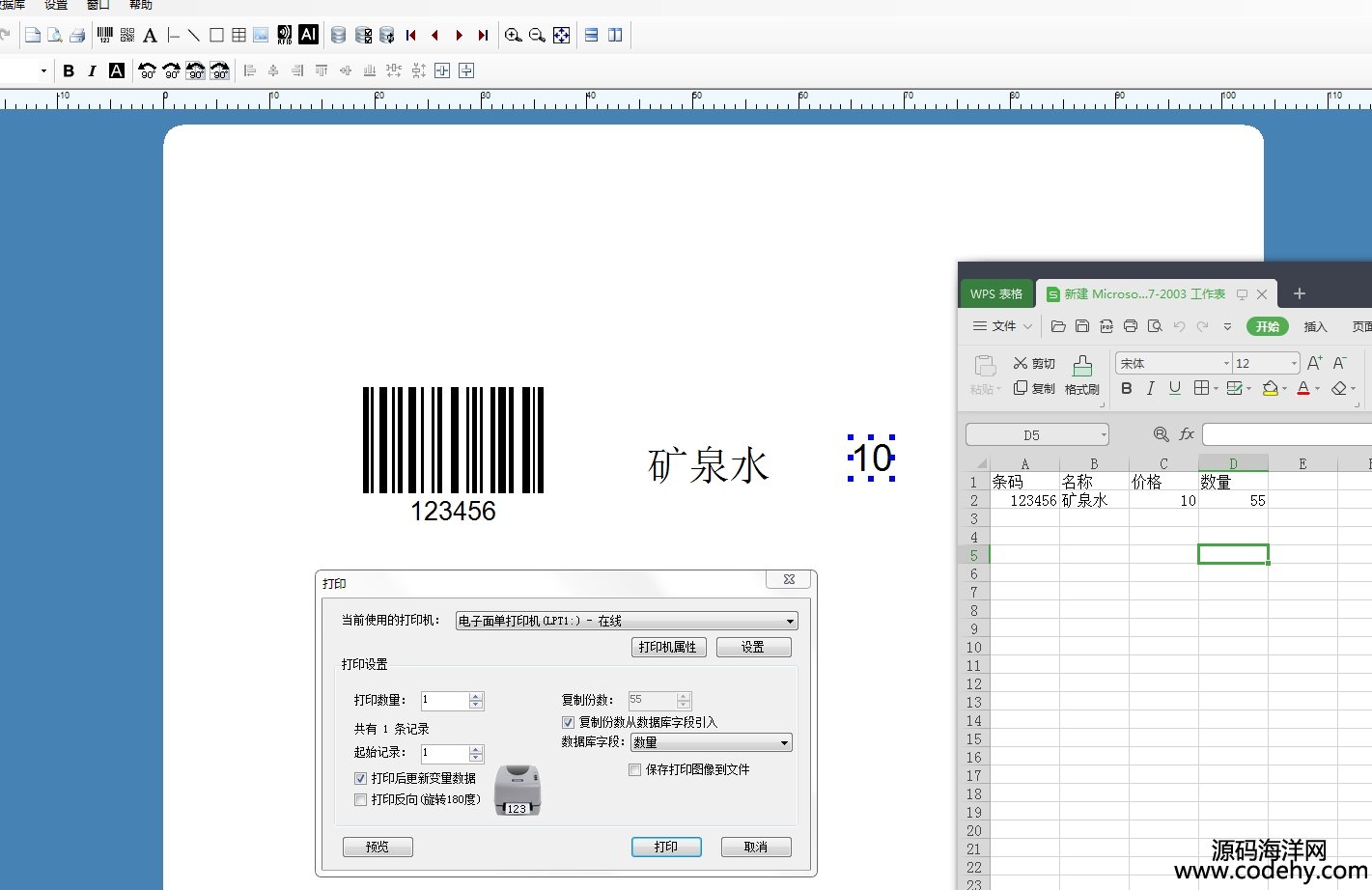Image resolution: width=1372 pixels, height=890 pixels.
Task: Open WPS font color dropdown arrow
Action: (x=1318, y=389)
